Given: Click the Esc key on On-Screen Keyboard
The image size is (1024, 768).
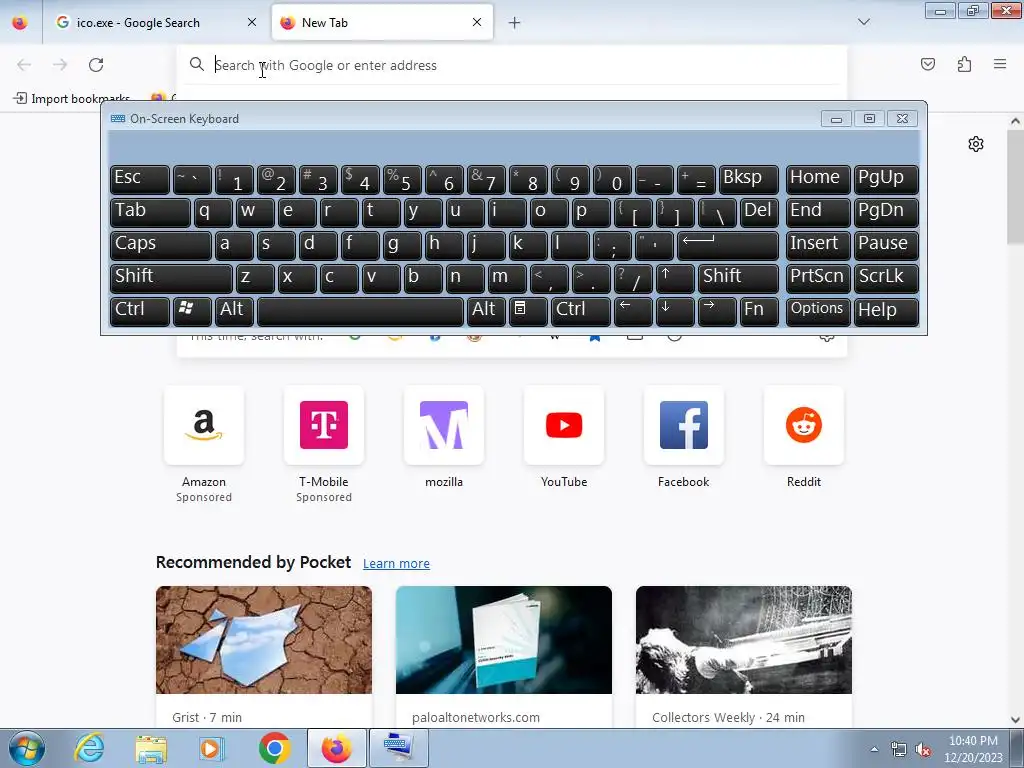Looking at the screenshot, I should pos(140,179).
